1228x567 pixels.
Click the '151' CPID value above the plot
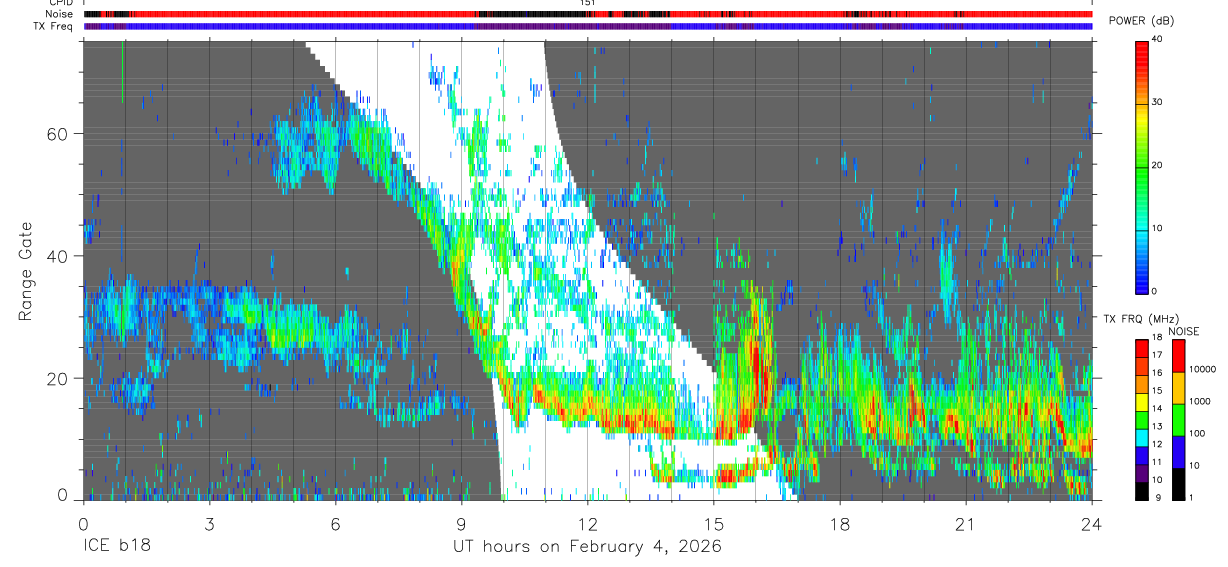(587, 3)
